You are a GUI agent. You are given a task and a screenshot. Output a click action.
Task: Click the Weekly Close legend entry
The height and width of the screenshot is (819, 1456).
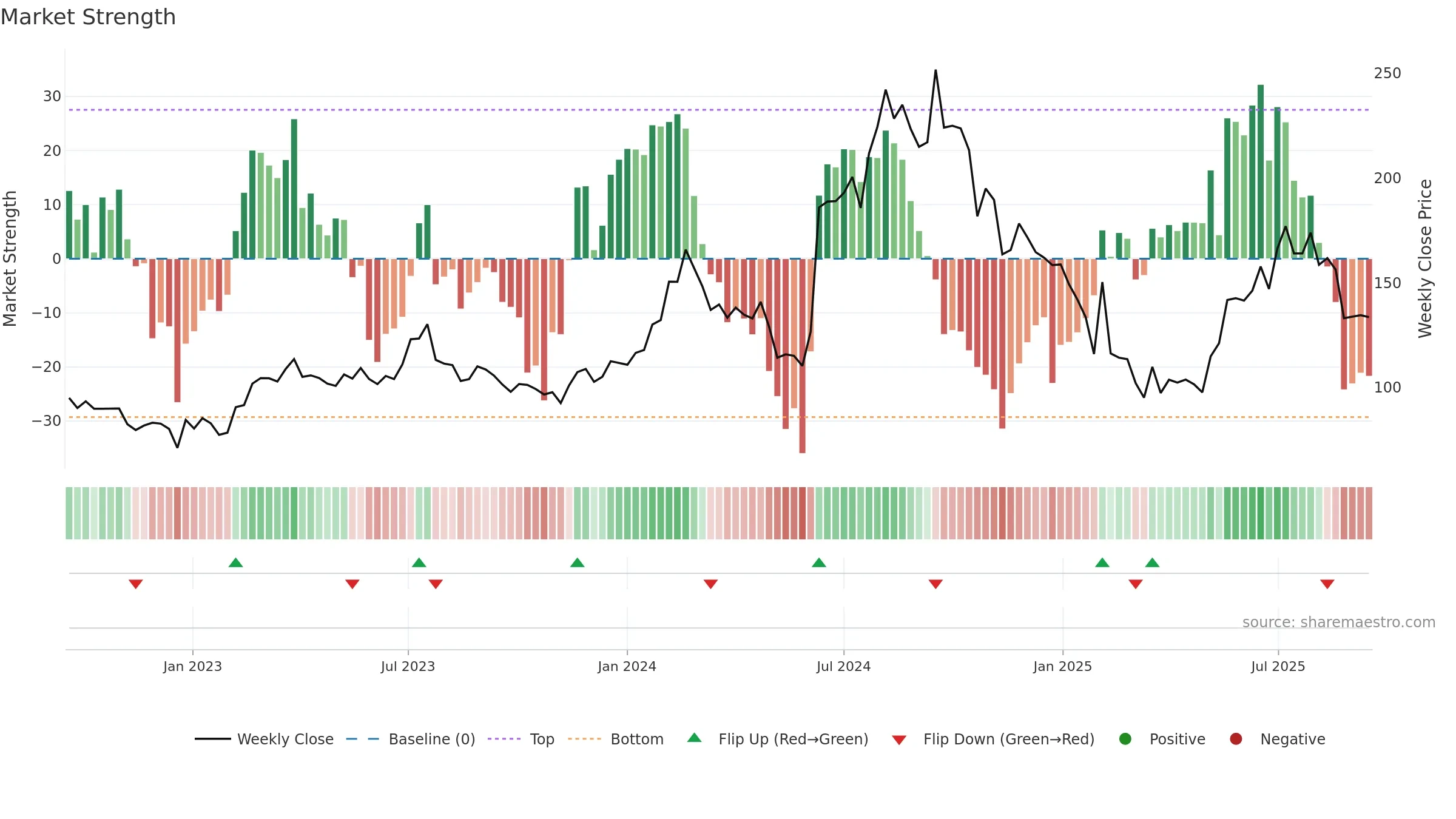click(x=264, y=739)
